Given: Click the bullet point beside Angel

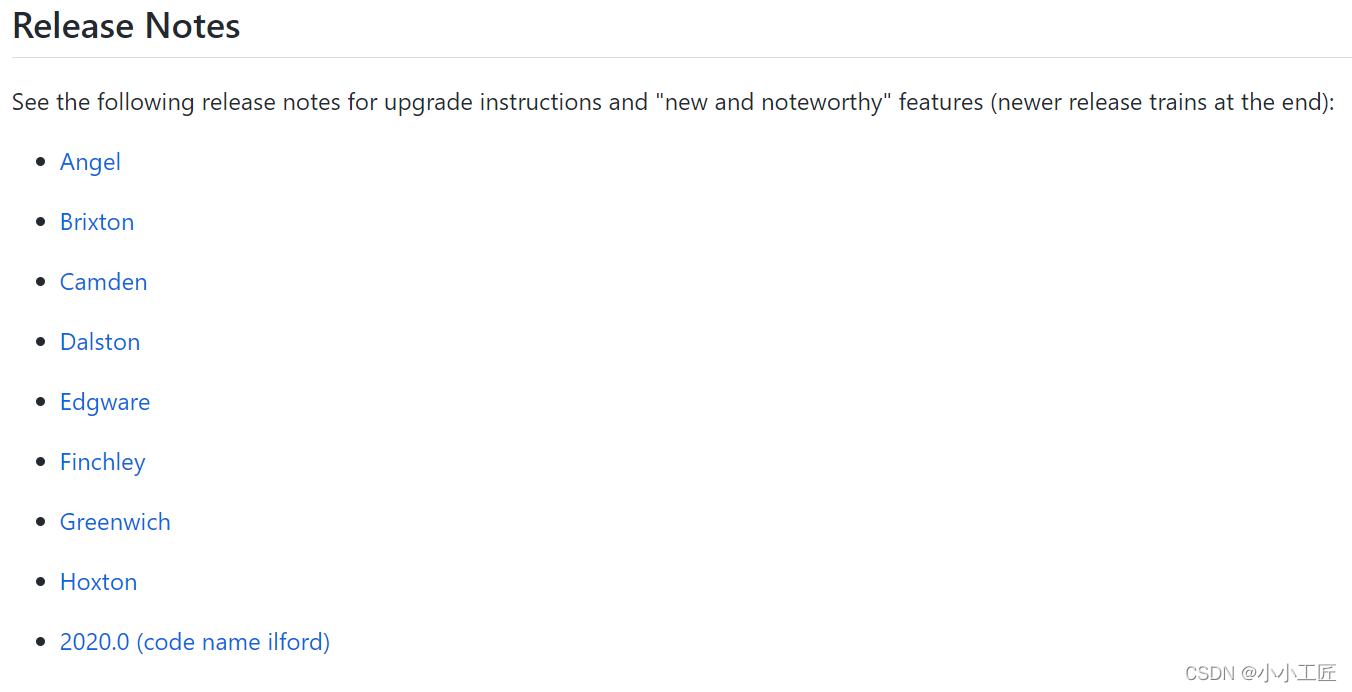Looking at the screenshot, I should [41, 161].
